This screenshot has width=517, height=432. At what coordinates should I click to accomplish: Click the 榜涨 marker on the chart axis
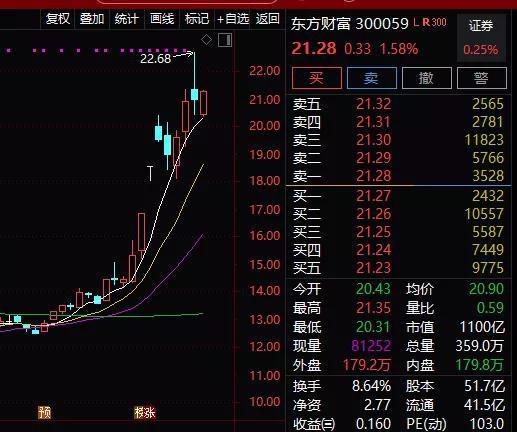coord(145,413)
